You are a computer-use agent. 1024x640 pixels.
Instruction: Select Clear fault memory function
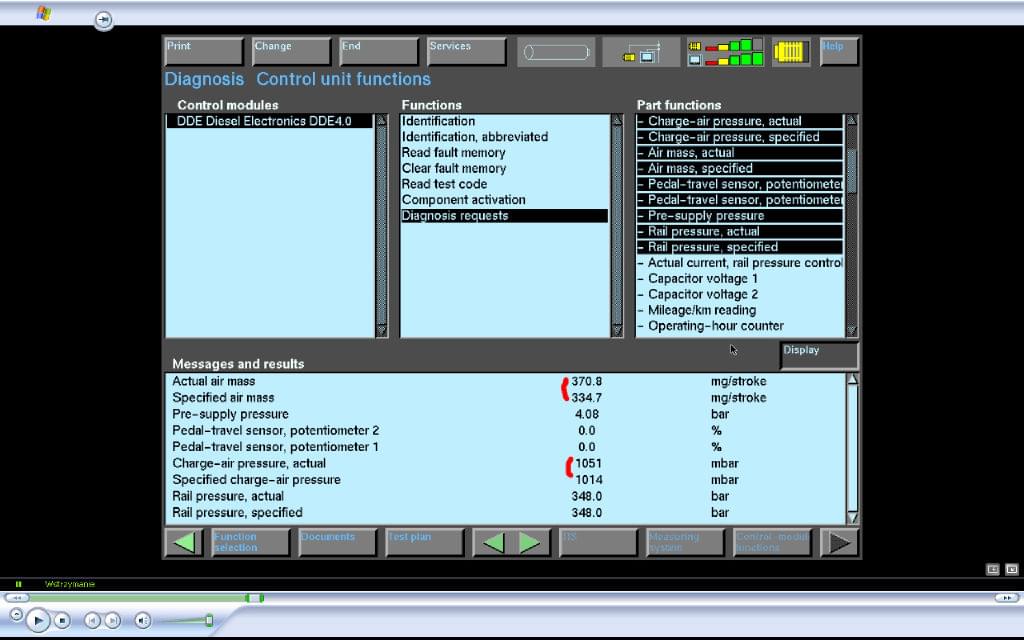(504, 168)
